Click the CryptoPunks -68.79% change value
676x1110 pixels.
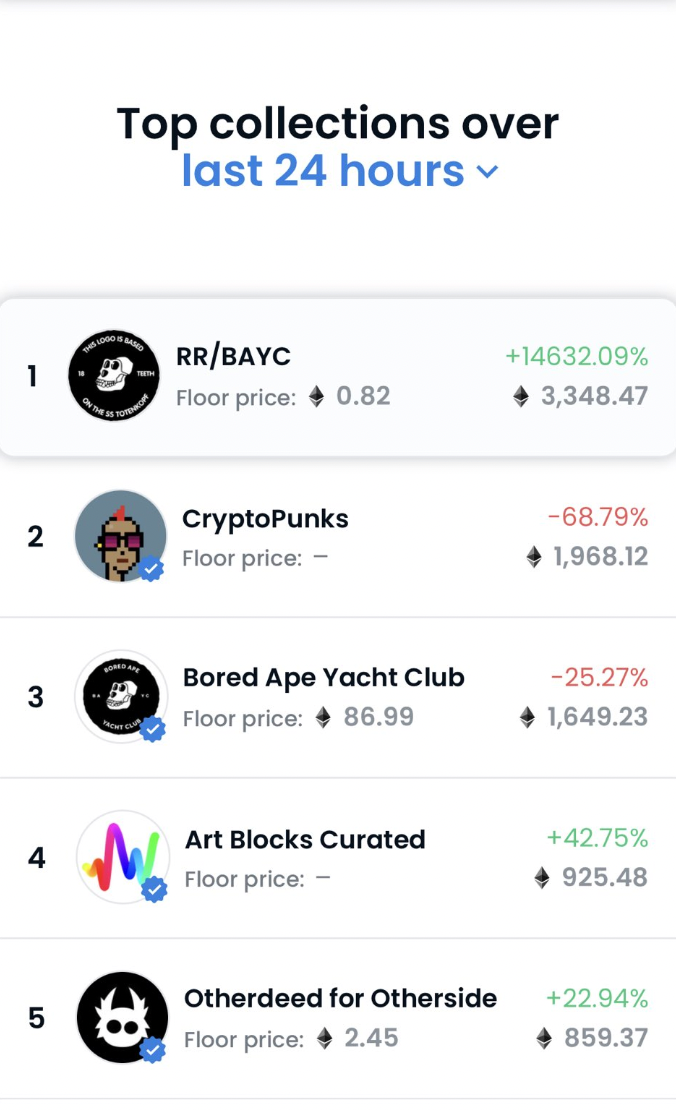(x=598, y=517)
